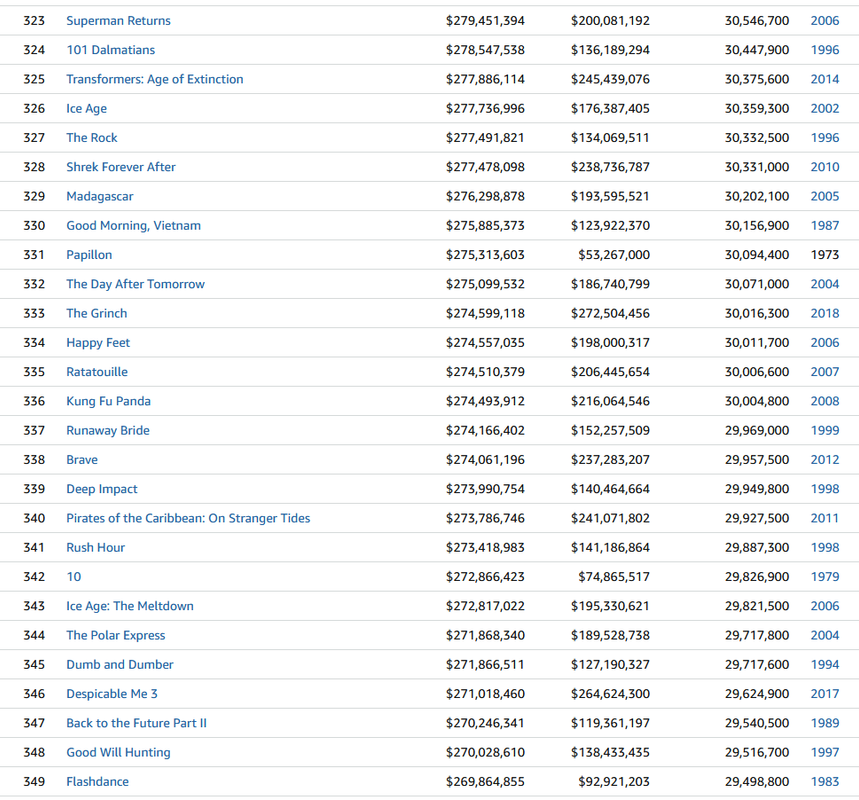
Task: Open year 2004 in Polar Express row
Action: point(824,635)
